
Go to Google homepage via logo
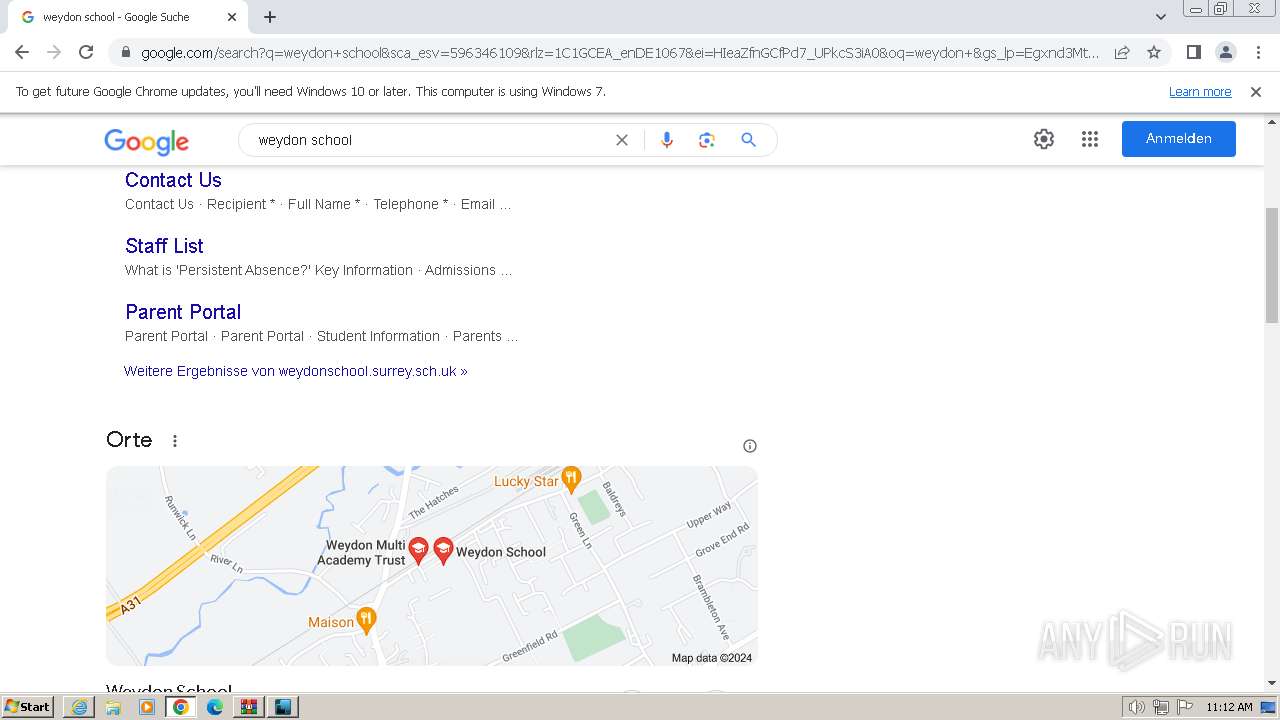(146, 141)
